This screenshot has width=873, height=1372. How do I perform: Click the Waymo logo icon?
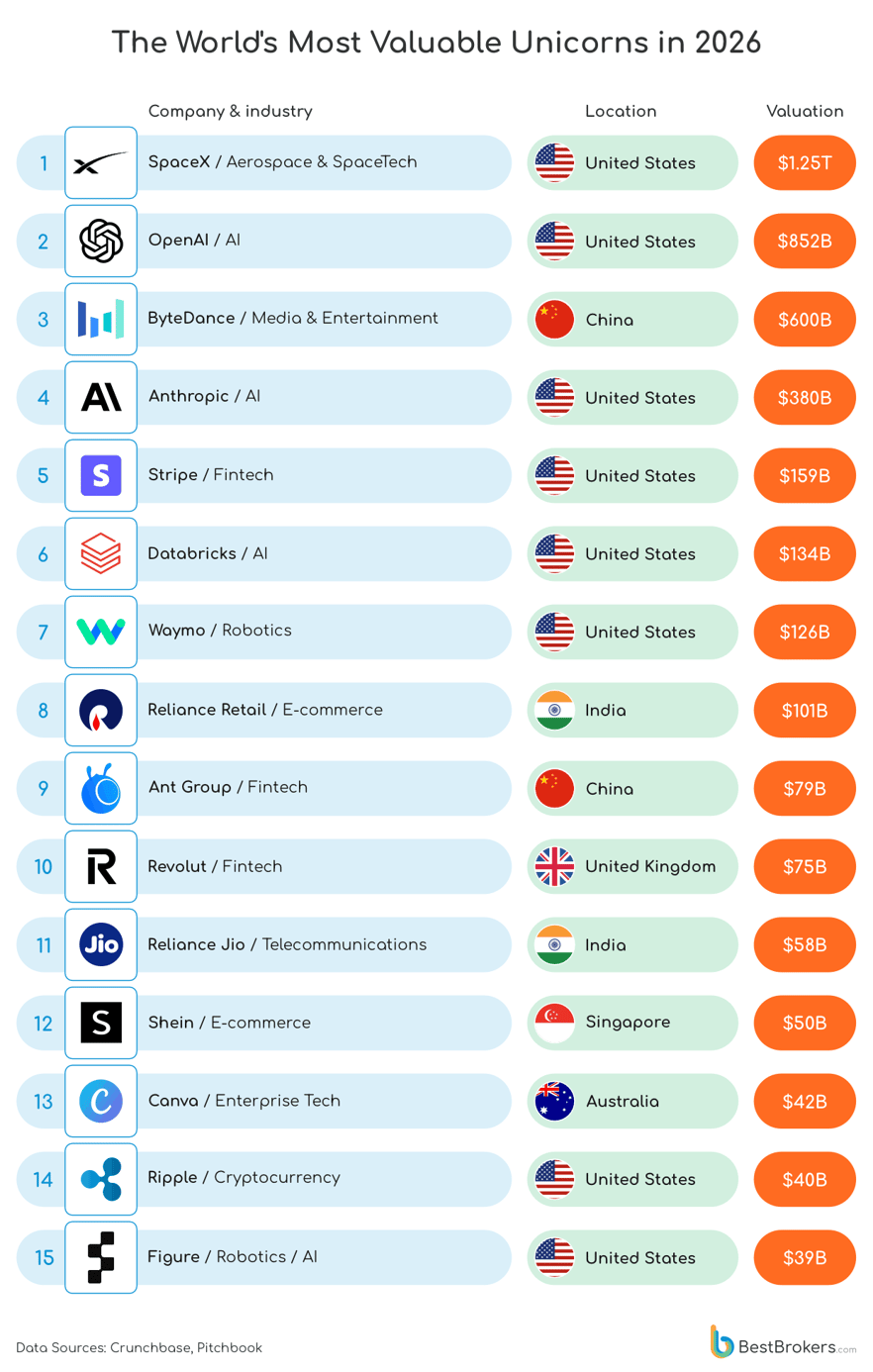101,632
